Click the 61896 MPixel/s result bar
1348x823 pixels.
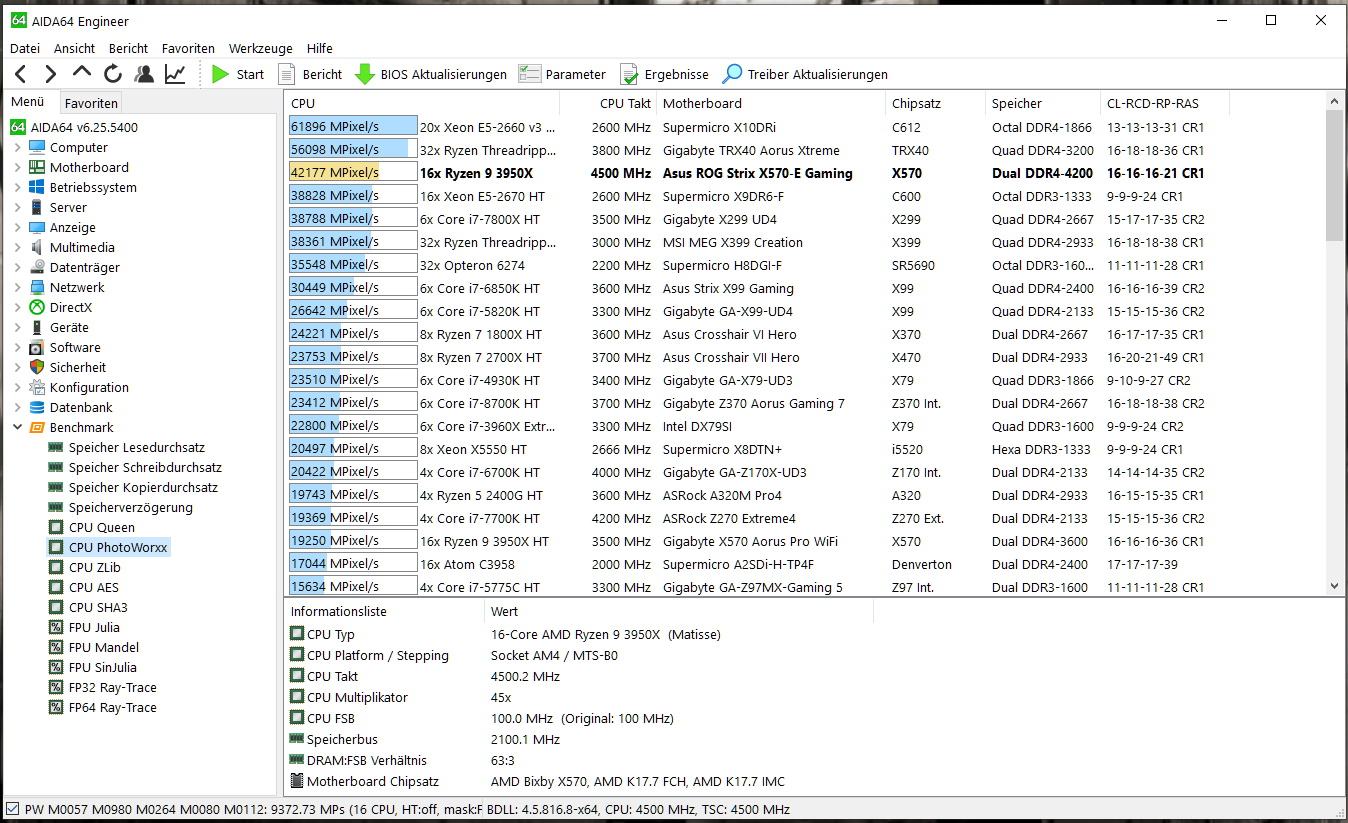[x=352, y=127]
